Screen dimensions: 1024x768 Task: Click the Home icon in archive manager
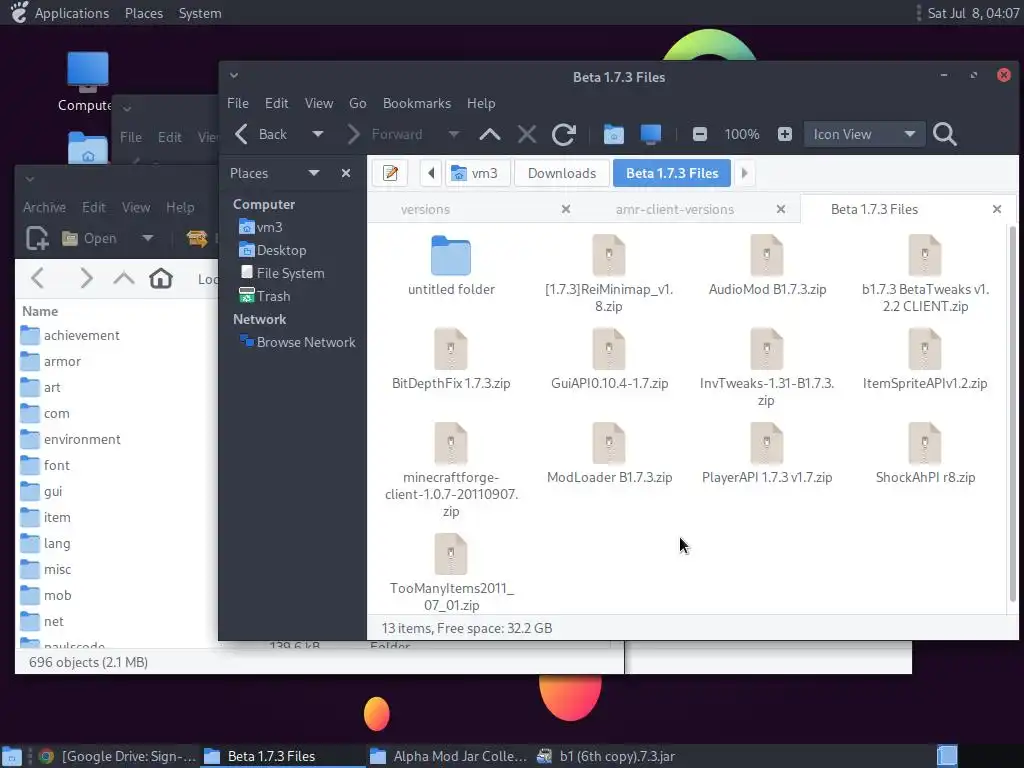pyautogui.click(x=161, y=279)
